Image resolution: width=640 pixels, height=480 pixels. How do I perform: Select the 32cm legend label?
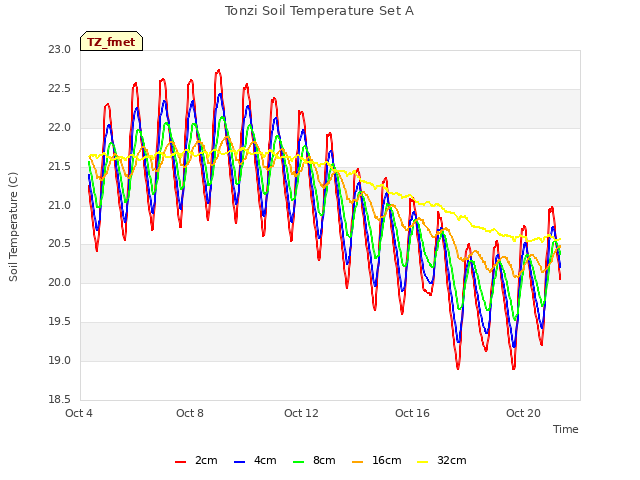click(451, 460)
